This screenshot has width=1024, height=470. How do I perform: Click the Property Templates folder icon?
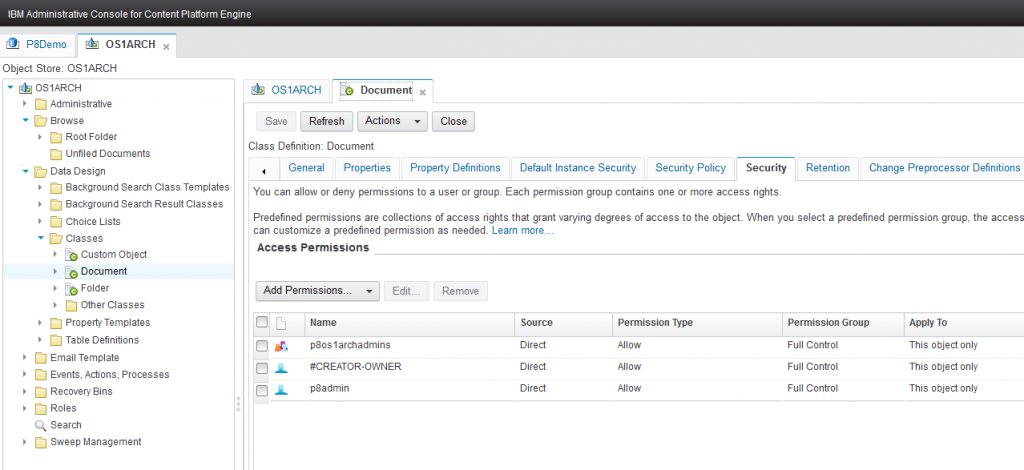click(x=56, y=322)
